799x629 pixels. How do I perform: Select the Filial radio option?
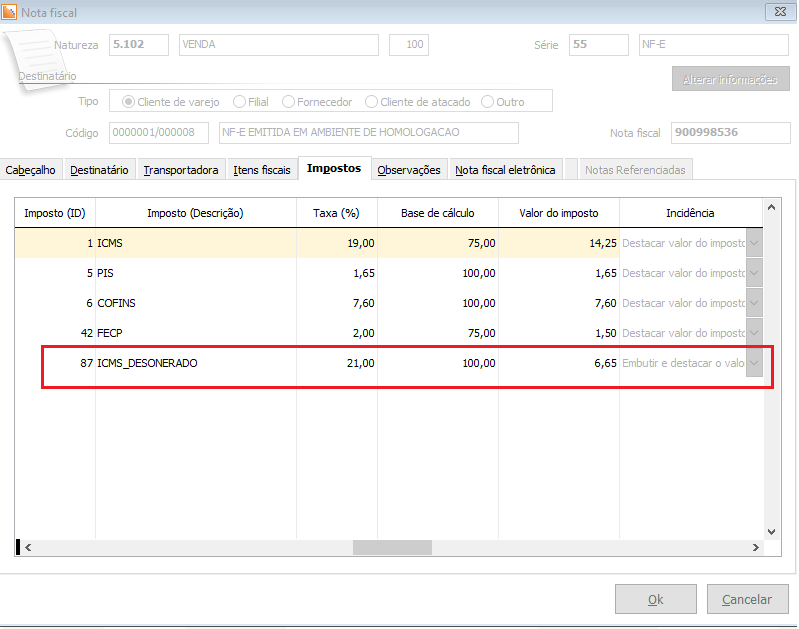click(x=240, y=102)
